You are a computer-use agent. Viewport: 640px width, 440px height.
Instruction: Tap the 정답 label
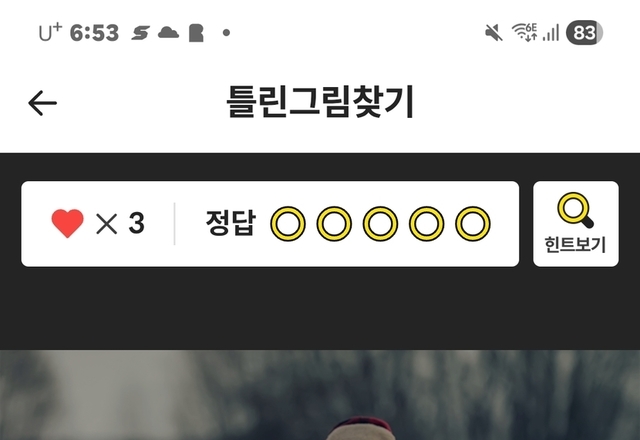[x=231, y=223]
